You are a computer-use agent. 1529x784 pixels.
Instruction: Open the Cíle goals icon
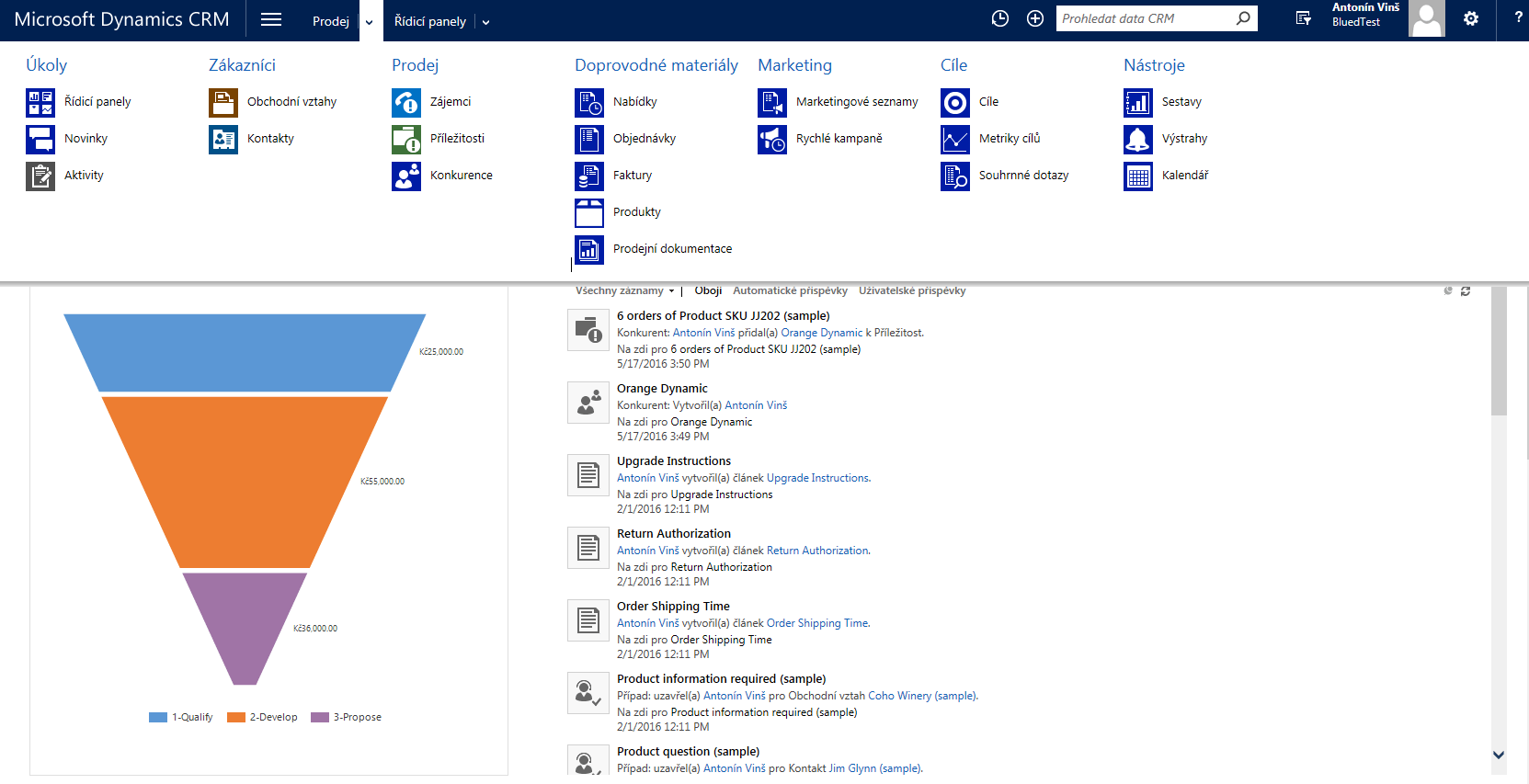[x=955, y=102]
